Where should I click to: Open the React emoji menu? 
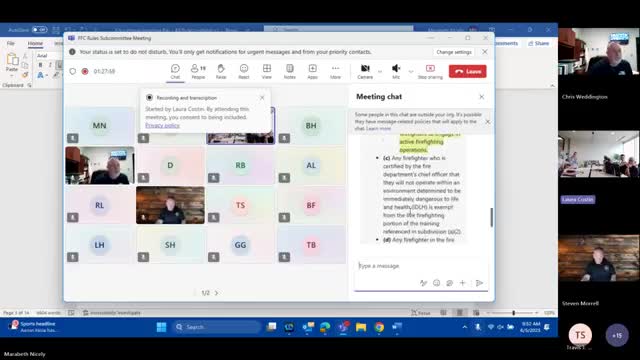pos(244,71)
